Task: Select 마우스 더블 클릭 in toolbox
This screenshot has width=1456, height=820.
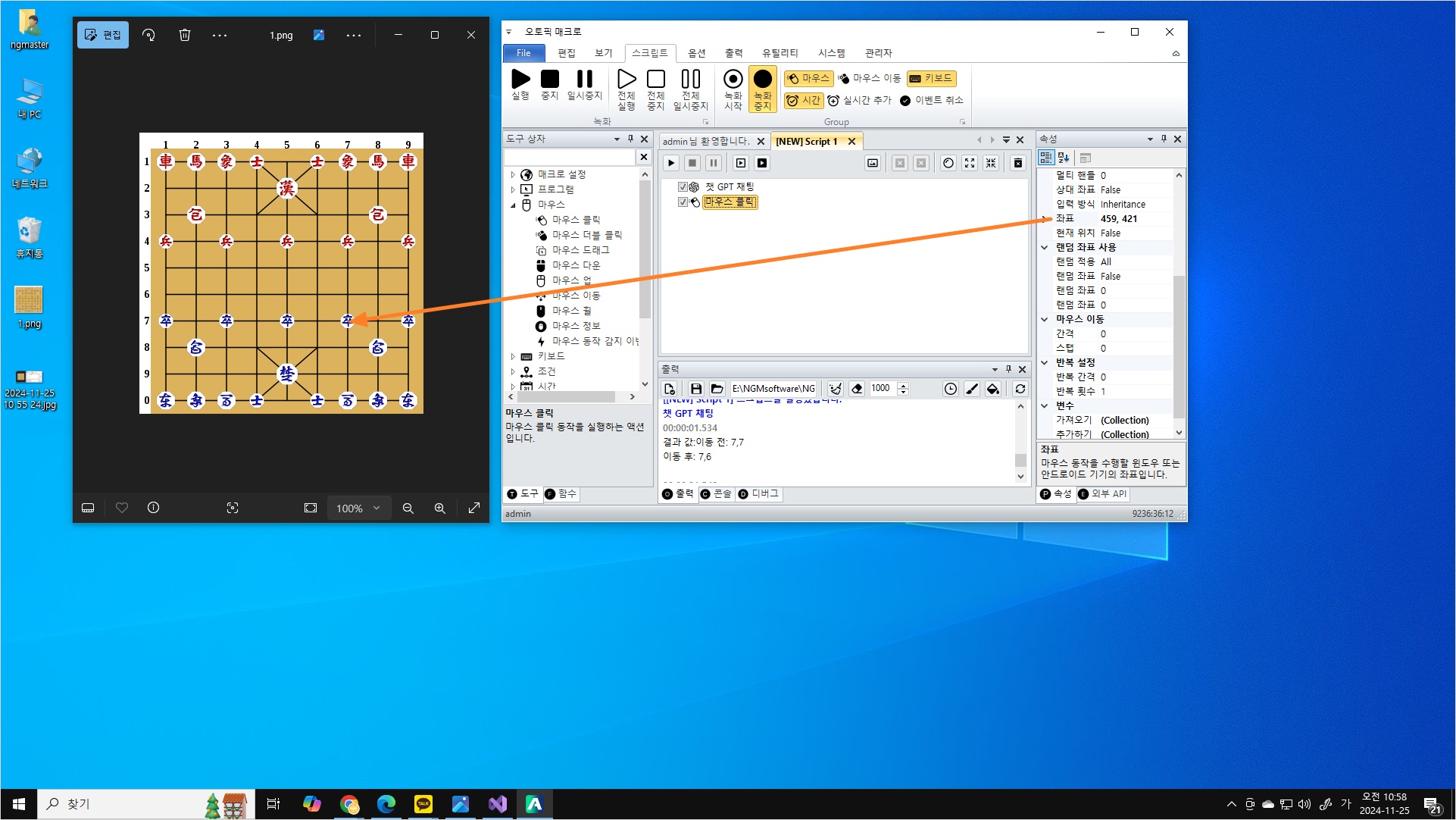Action: [586, 235]
